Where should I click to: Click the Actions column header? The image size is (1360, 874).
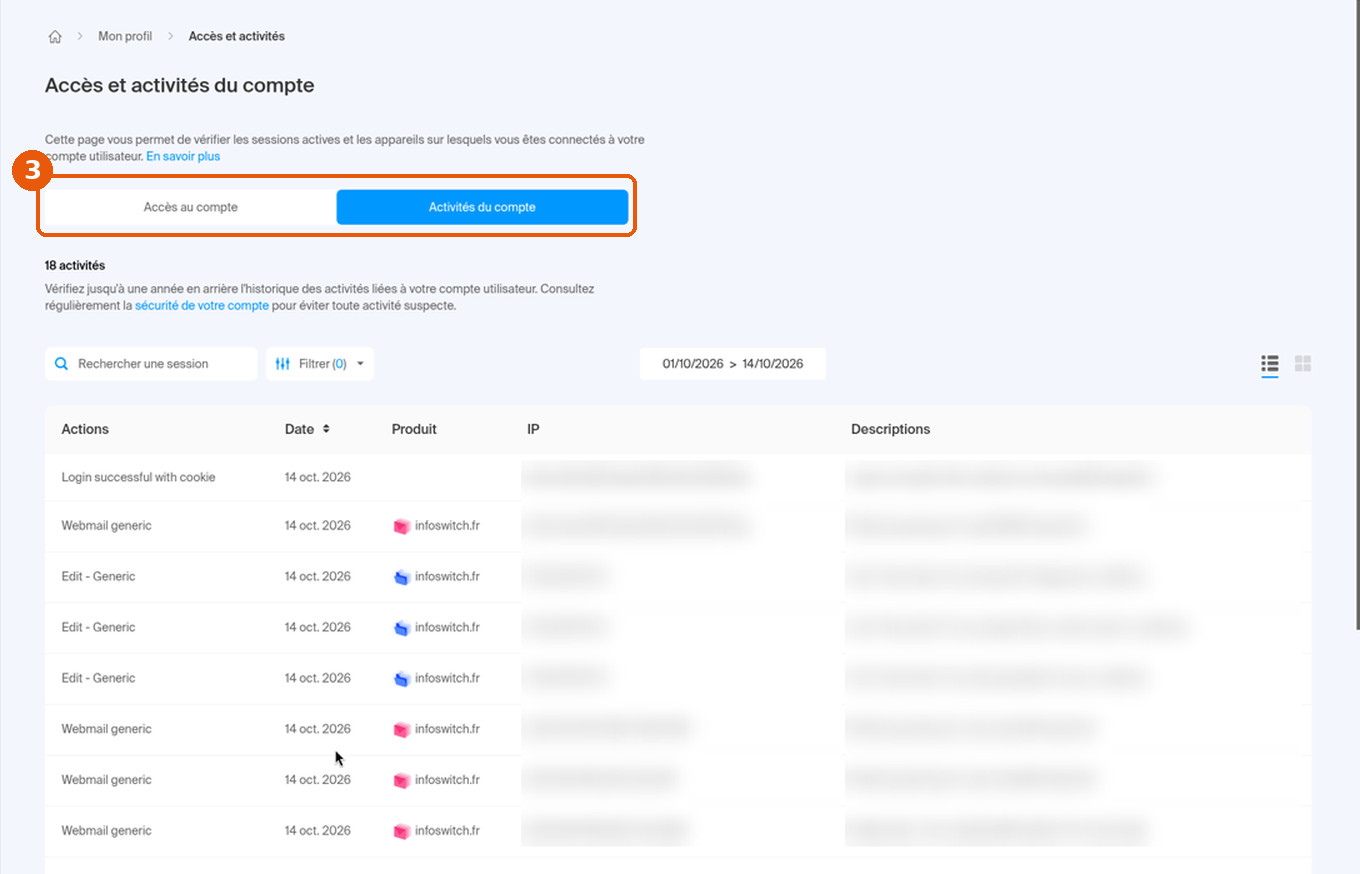pyautogui.click(x=85, y=429)
